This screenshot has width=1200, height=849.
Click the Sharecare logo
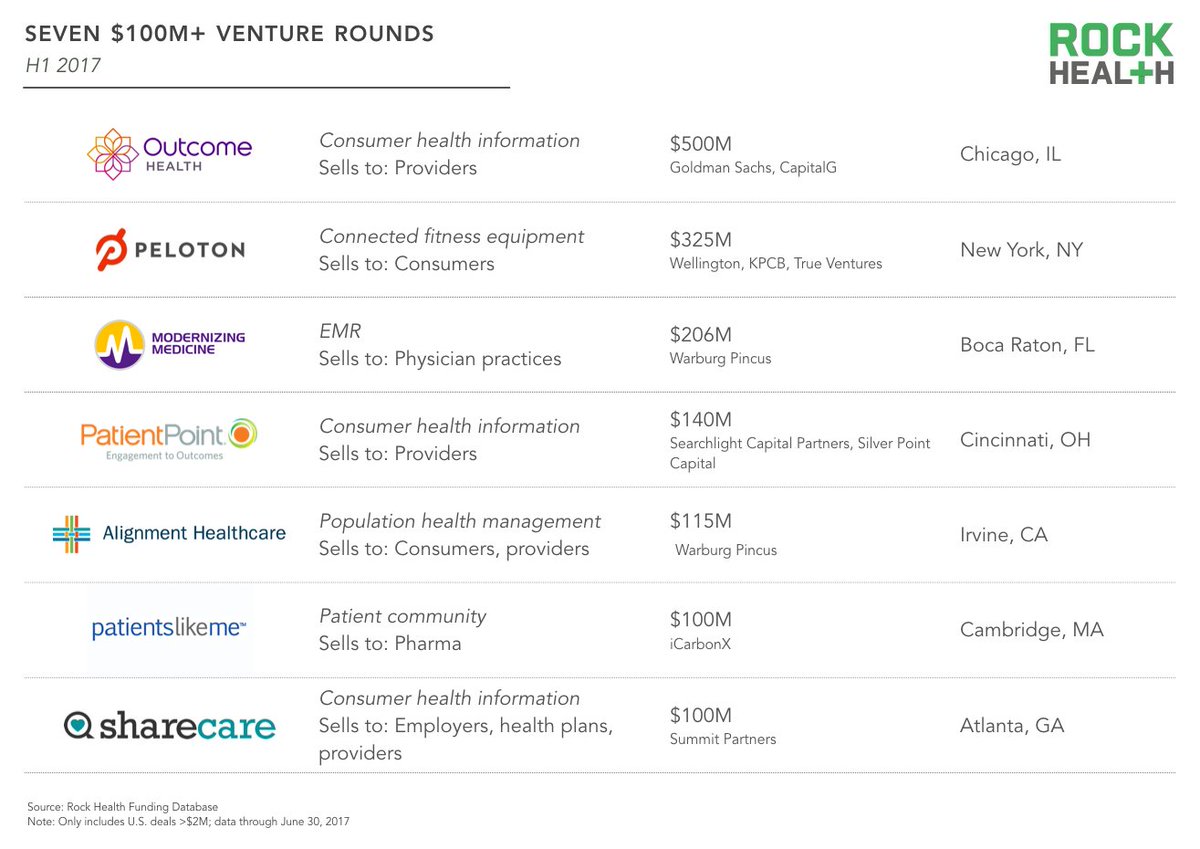coord(169,725)
